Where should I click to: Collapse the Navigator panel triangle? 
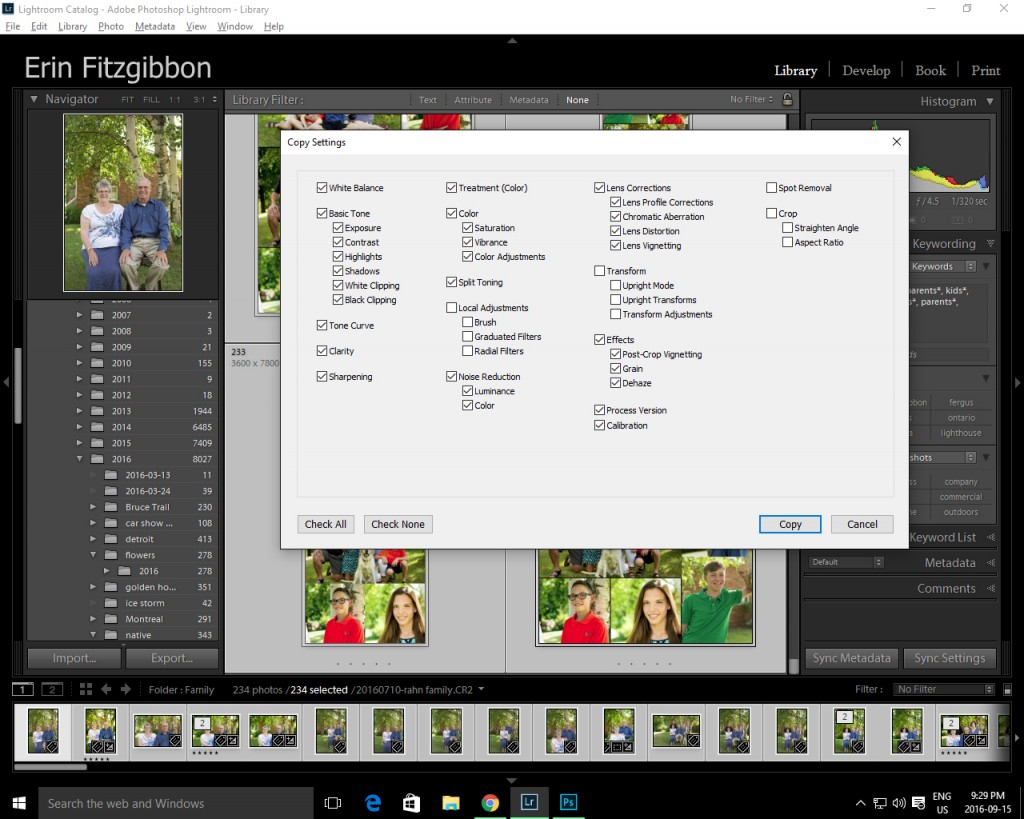[x=34, y=99]
